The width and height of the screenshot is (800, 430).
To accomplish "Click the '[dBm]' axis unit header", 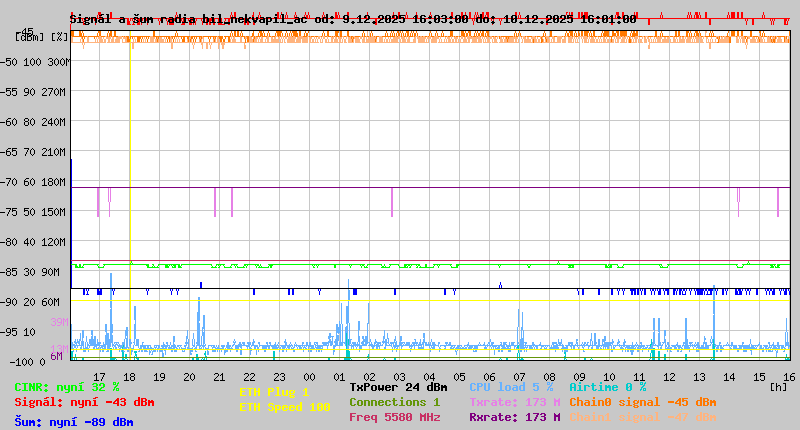I will (x=30, y=37).
